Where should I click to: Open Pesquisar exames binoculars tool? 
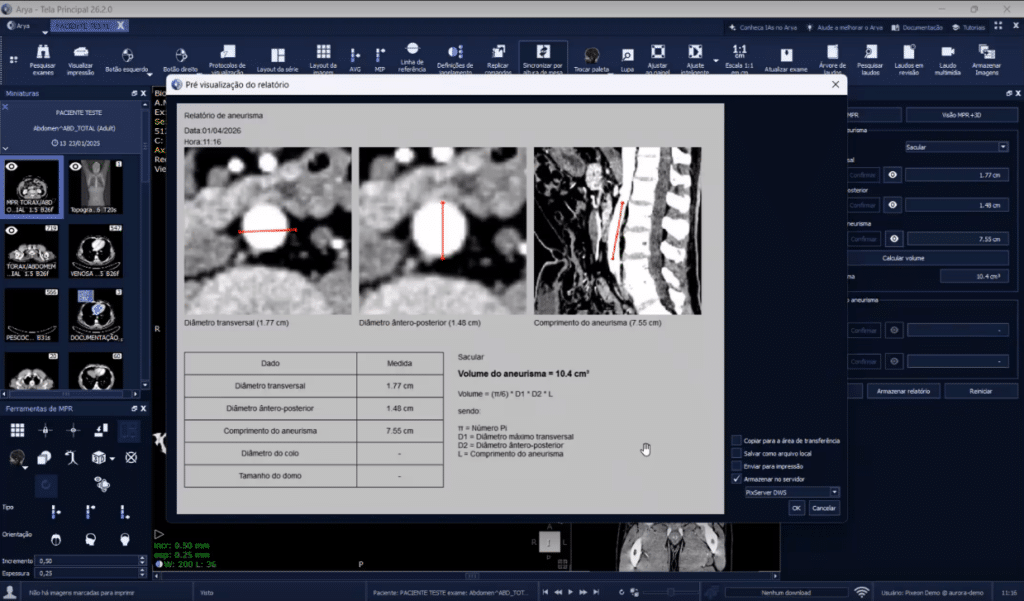(x=43, y=59)
